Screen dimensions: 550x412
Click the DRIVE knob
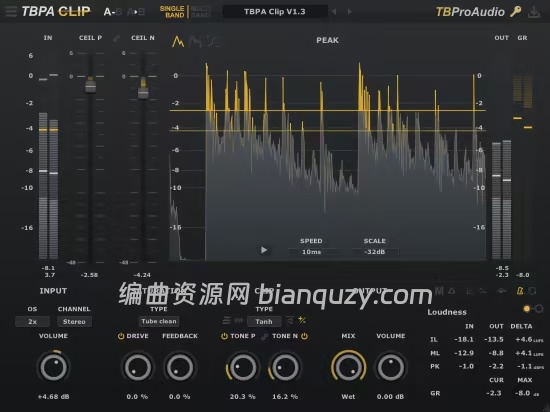click(x=138, y=367)
